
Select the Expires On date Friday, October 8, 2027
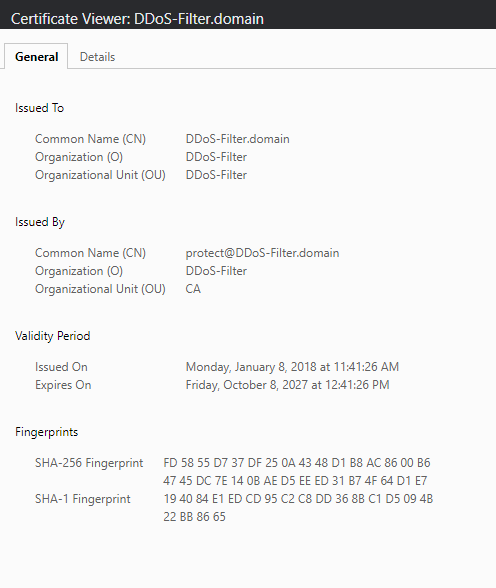coord(287,385)
